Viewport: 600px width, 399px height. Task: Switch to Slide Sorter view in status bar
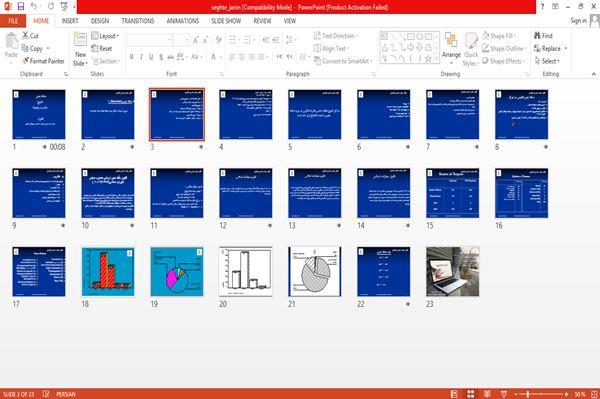tap(471, 394)
